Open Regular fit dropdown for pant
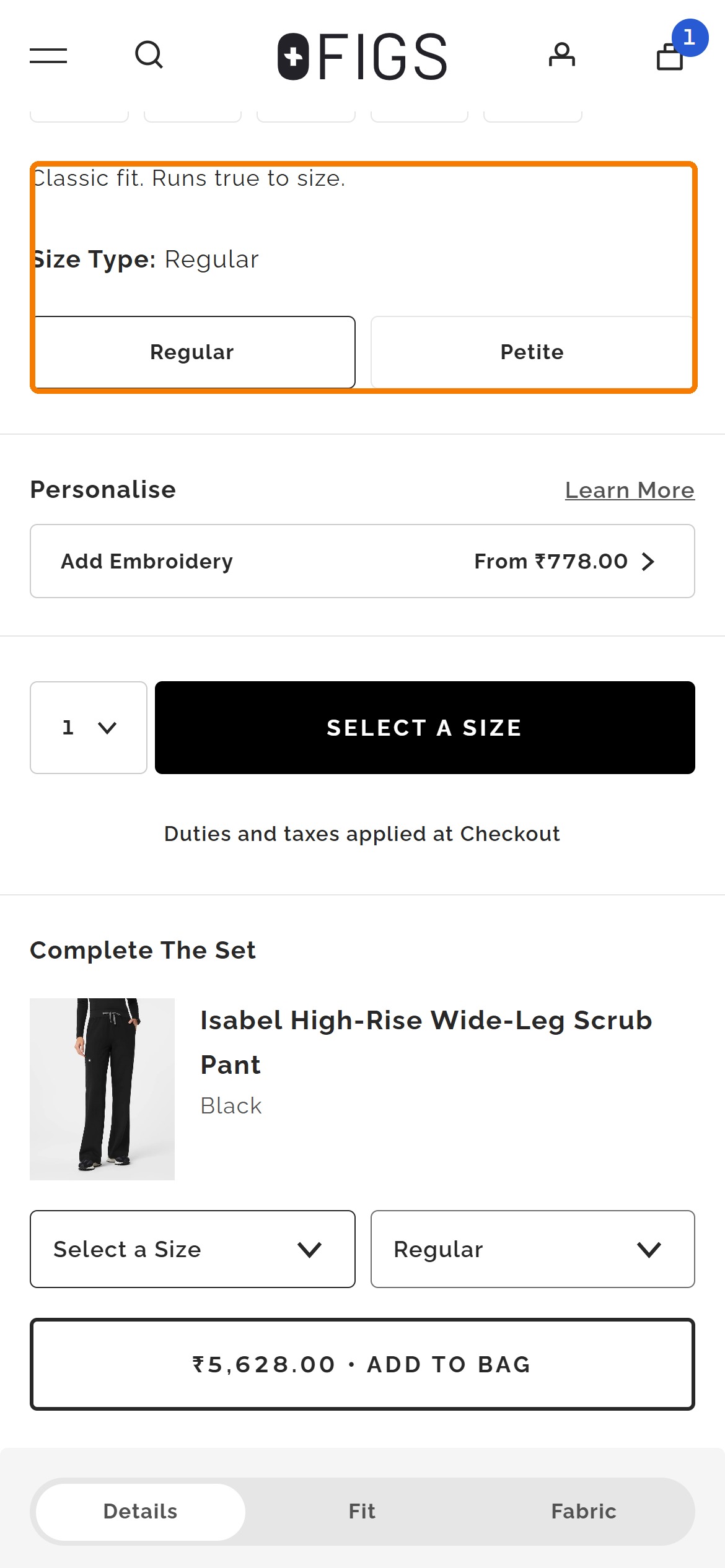The width and height of the screenshot is (725, 1568). tap(532, 1249)
